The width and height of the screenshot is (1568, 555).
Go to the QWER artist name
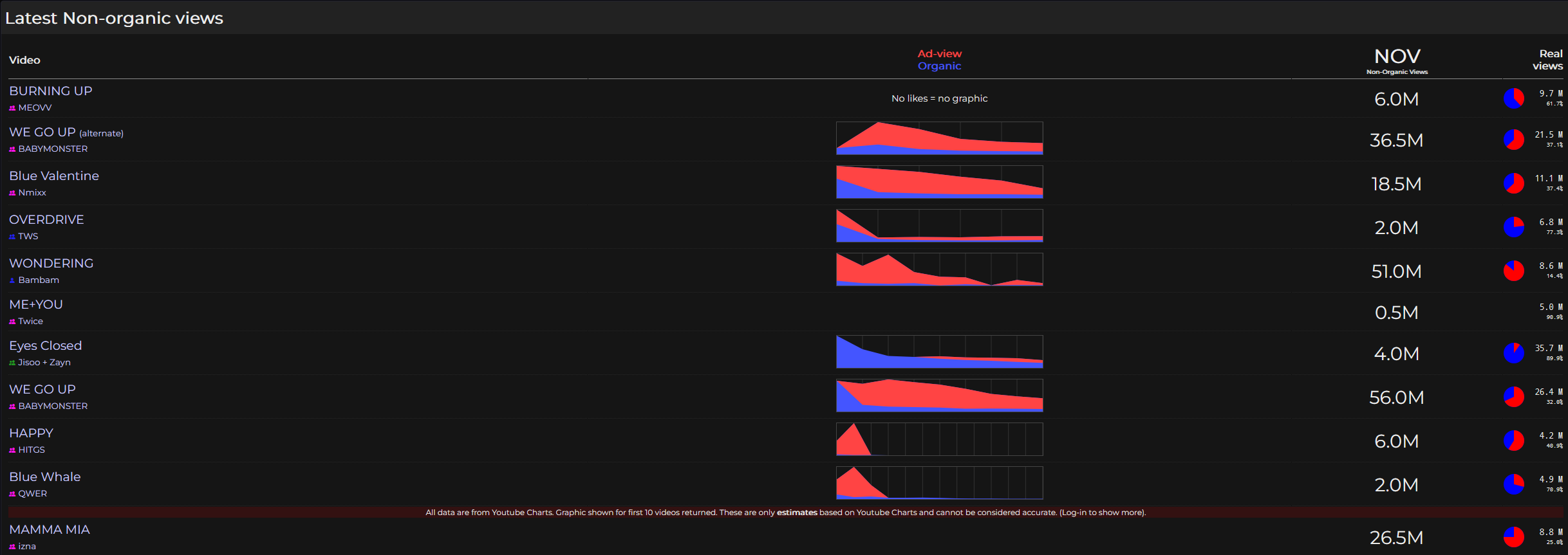coord(33,494)
